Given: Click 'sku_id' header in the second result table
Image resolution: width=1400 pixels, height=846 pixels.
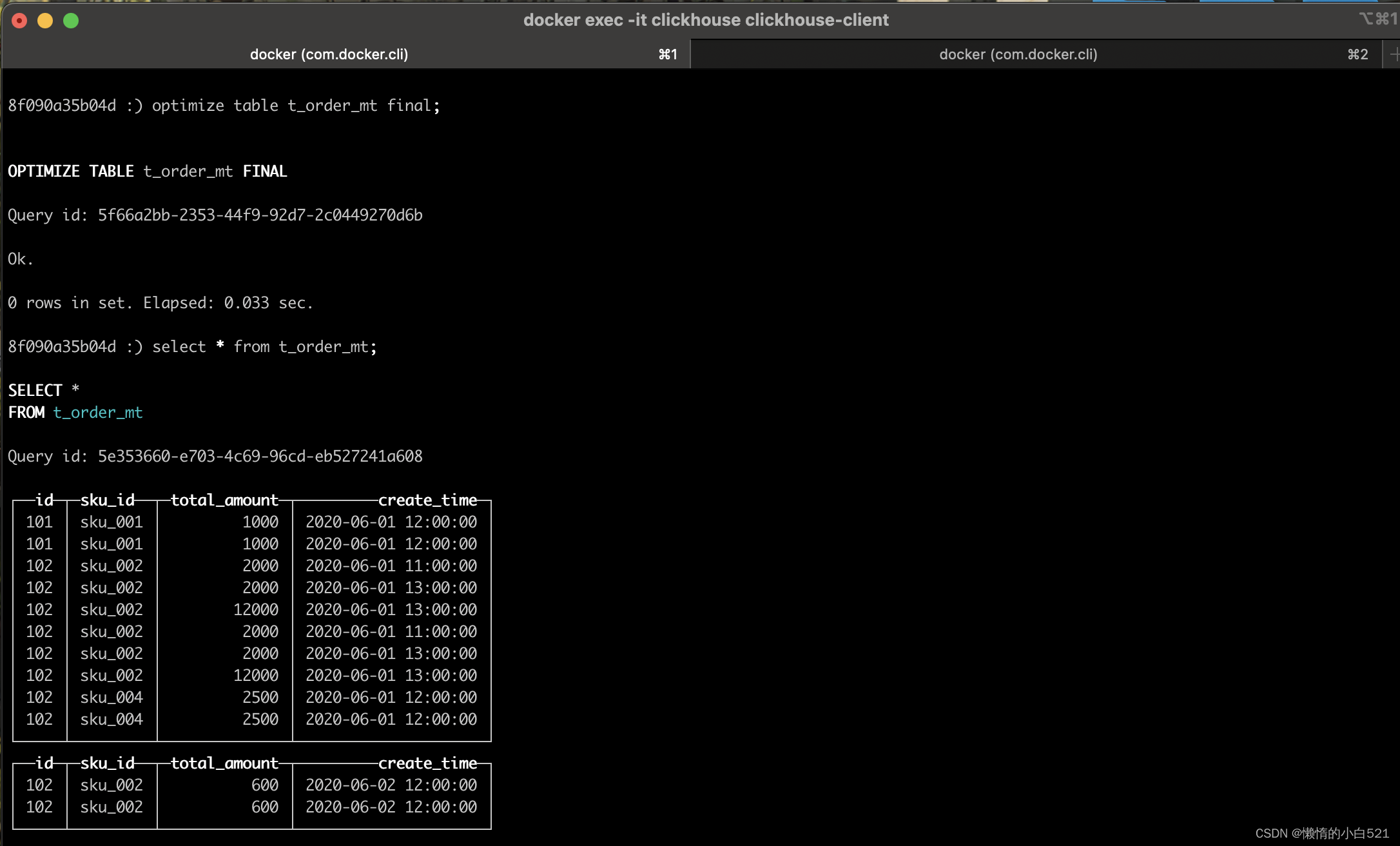Looking at the screenshot, I should pos(108,763).
